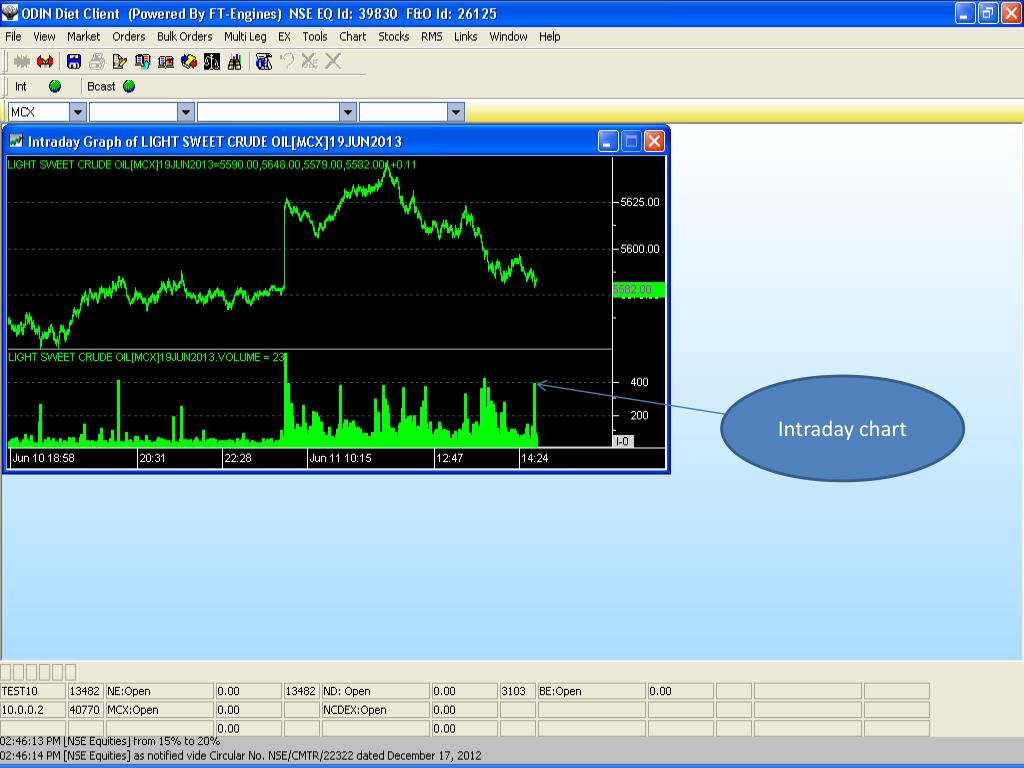This screenshot has width=1024, height=768.
Task: Open the Tools menu
Action: 315,37
